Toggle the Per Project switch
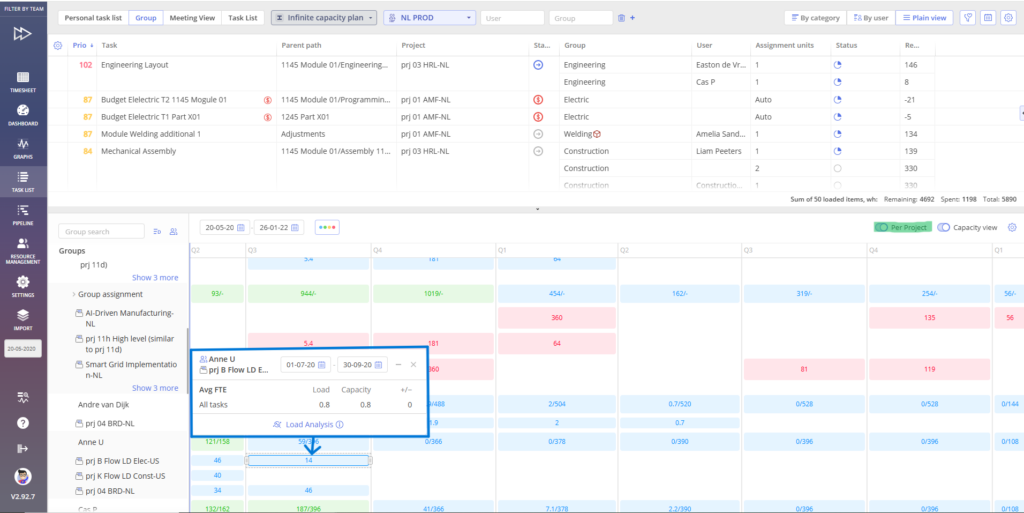 pos(882,227)
